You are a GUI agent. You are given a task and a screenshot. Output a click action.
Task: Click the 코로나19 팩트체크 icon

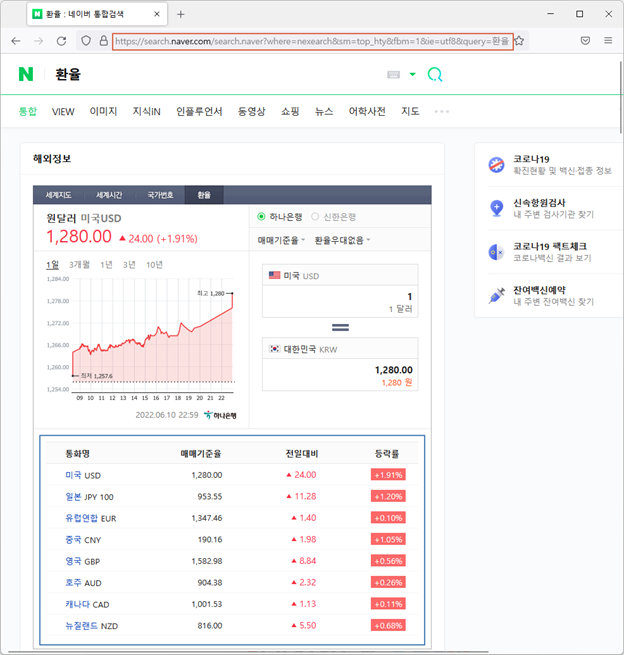496,252
